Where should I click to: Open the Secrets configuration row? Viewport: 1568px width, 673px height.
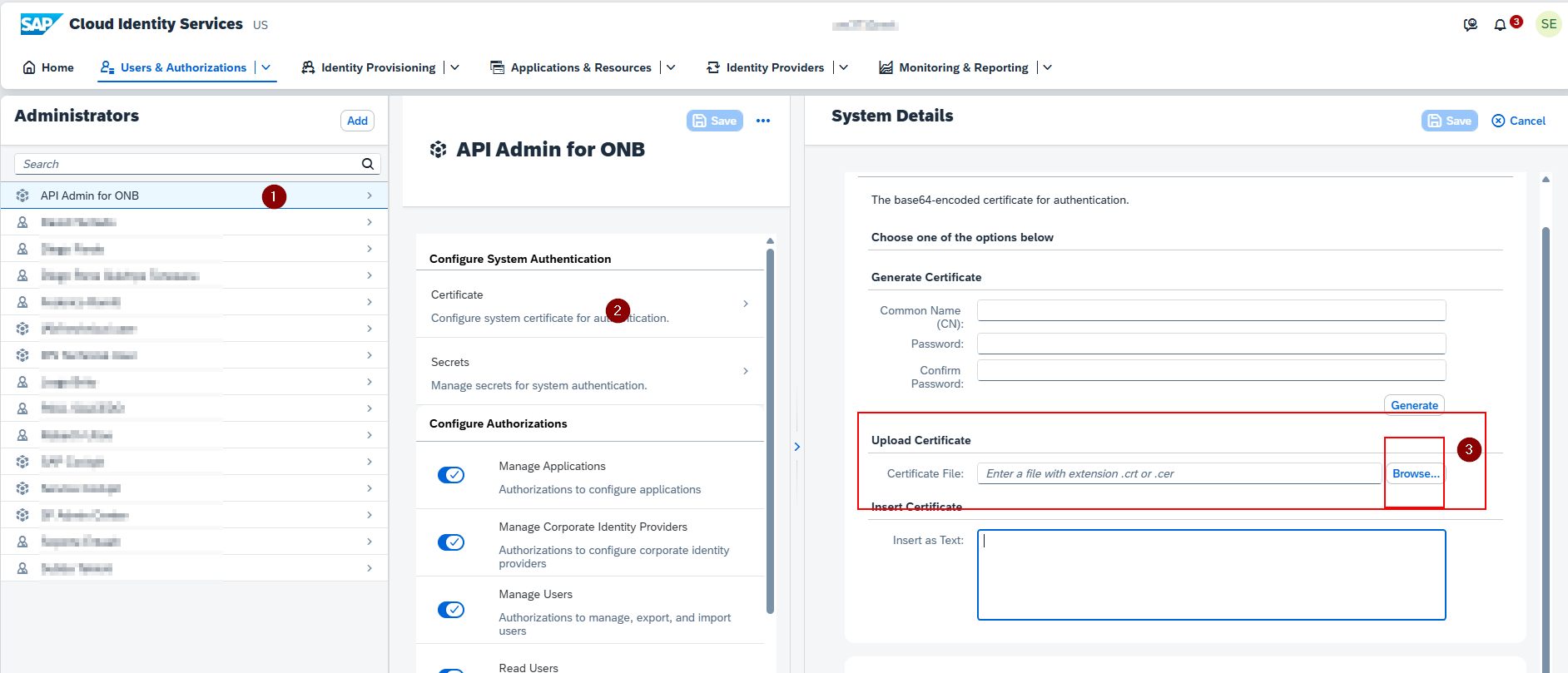[590, 373]
